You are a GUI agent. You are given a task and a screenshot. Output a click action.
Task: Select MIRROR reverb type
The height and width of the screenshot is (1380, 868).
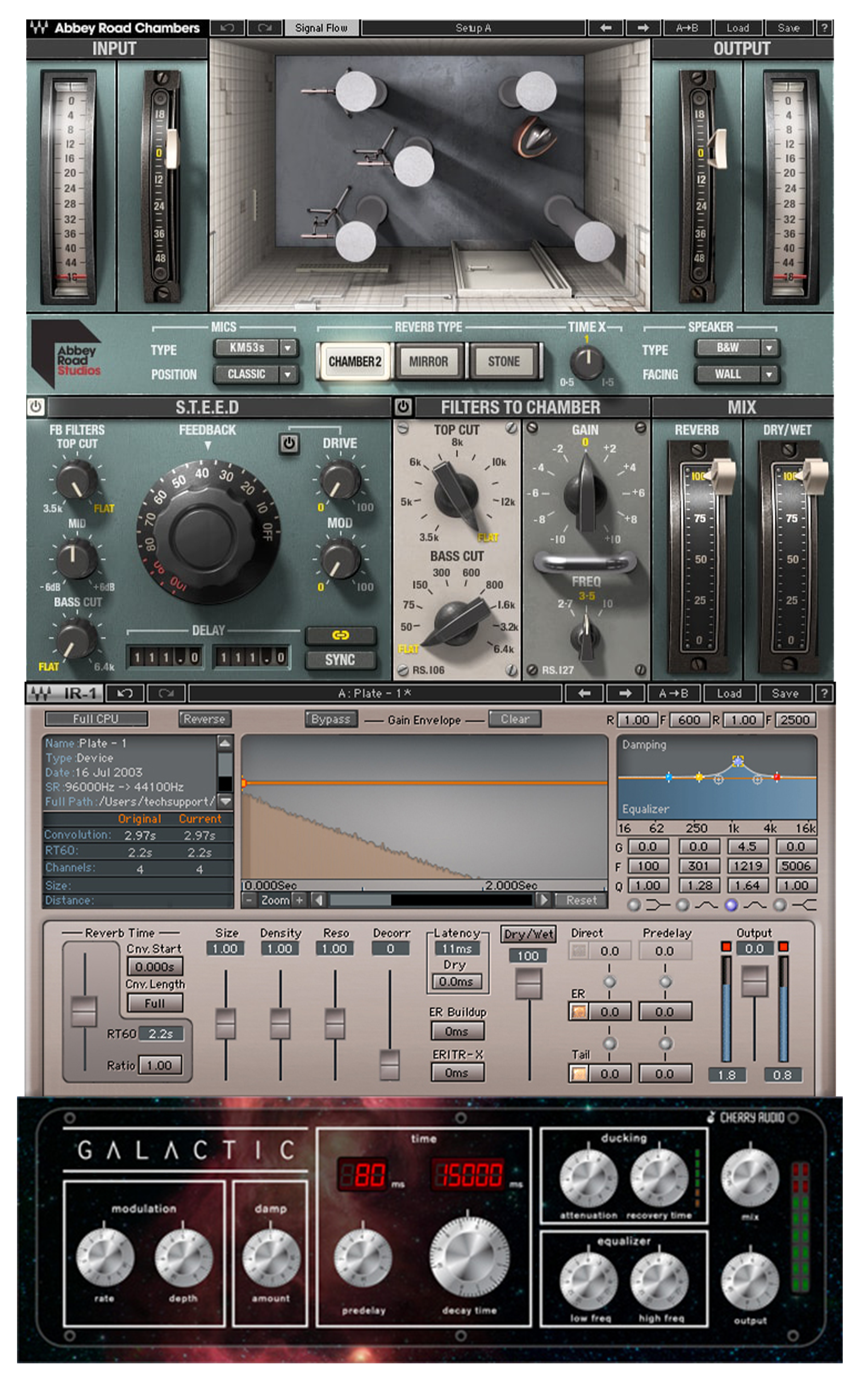428,362
